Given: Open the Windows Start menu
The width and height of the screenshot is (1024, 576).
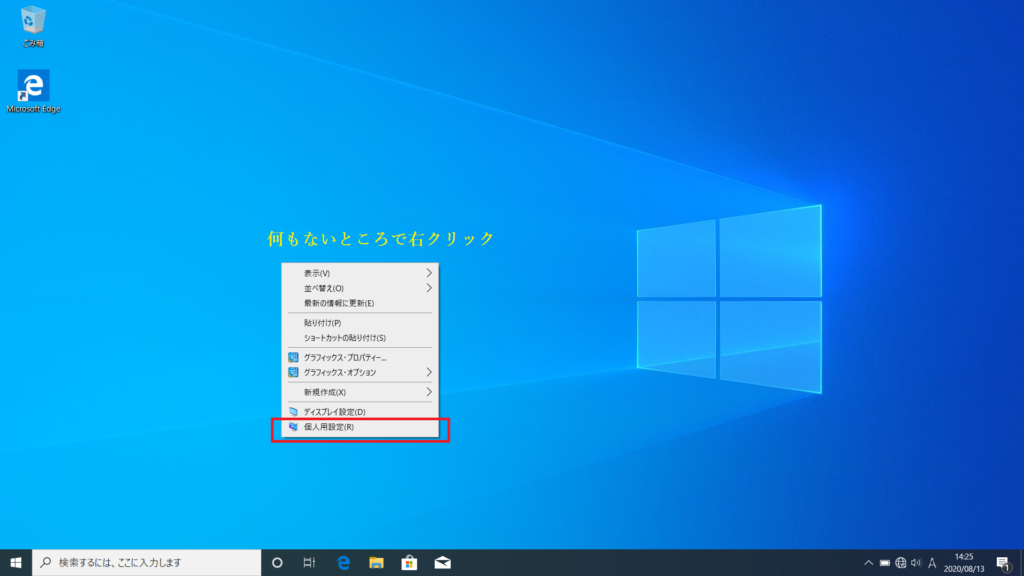Looking at the screenshot, I should pyautogui.click(x=16, y=562).
